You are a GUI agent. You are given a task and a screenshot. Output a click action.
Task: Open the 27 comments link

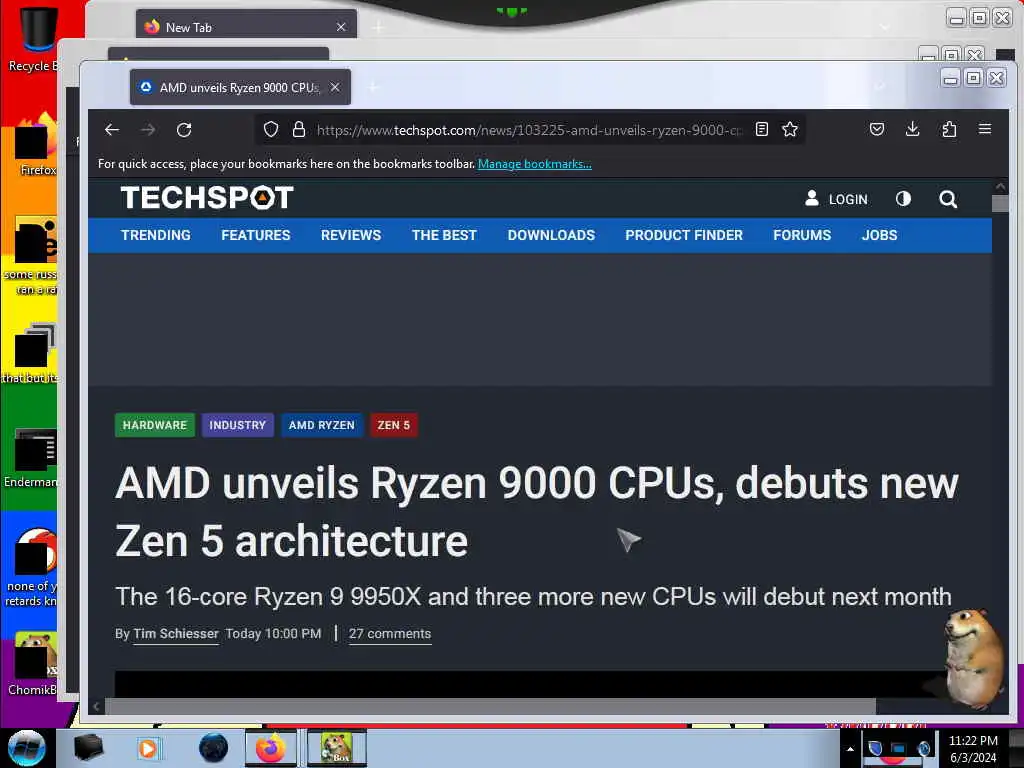(390, 634)
